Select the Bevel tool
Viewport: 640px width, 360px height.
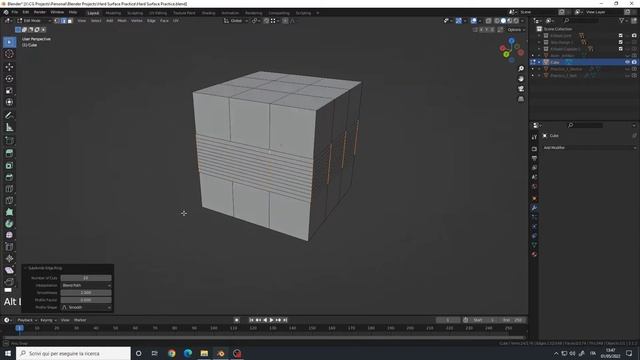(9, 177)
